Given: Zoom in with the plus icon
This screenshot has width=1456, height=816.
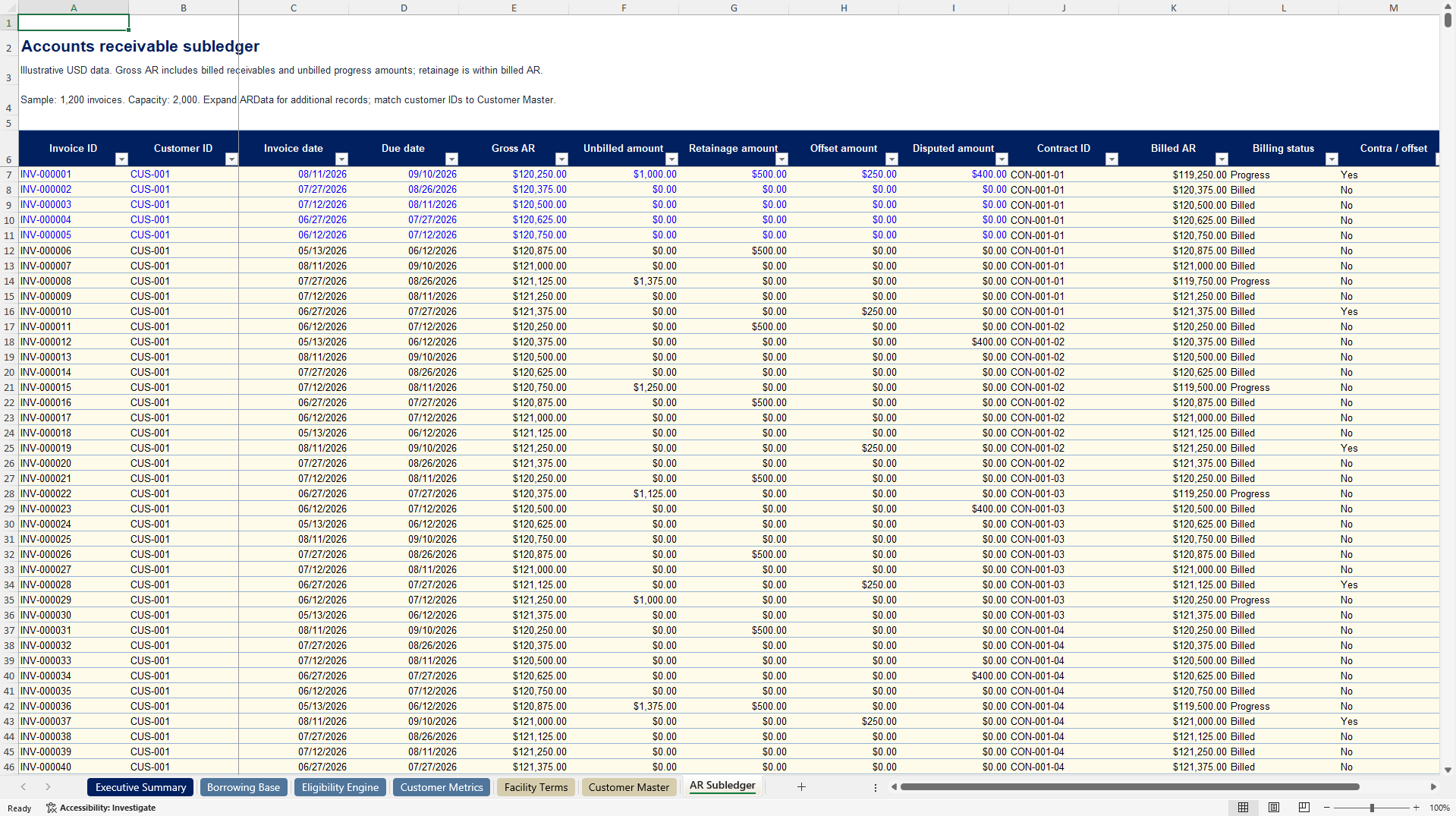Looking at the screenshot, I should (1416, 808).
